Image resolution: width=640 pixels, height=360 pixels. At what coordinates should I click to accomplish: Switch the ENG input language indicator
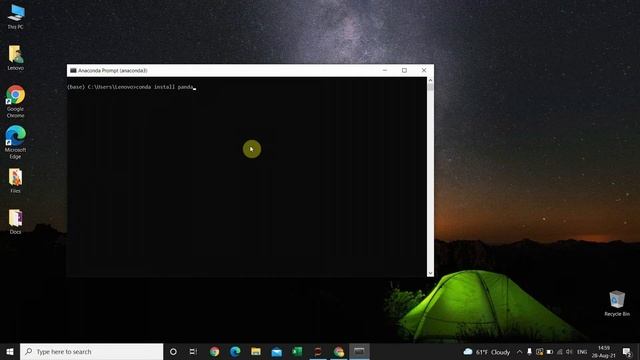click(582, 352)
